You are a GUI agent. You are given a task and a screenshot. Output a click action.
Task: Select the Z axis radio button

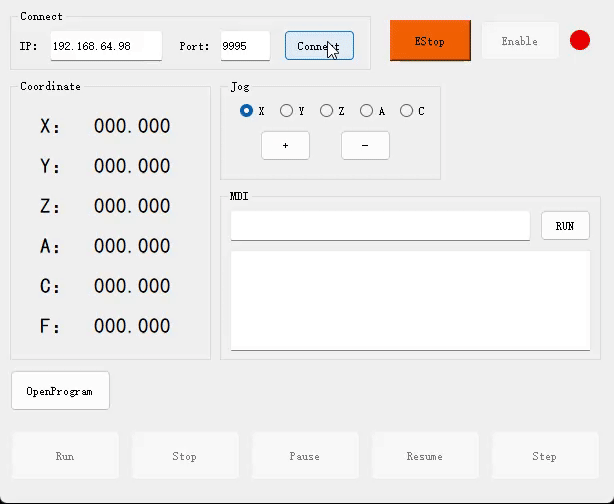tap(327, 111)
